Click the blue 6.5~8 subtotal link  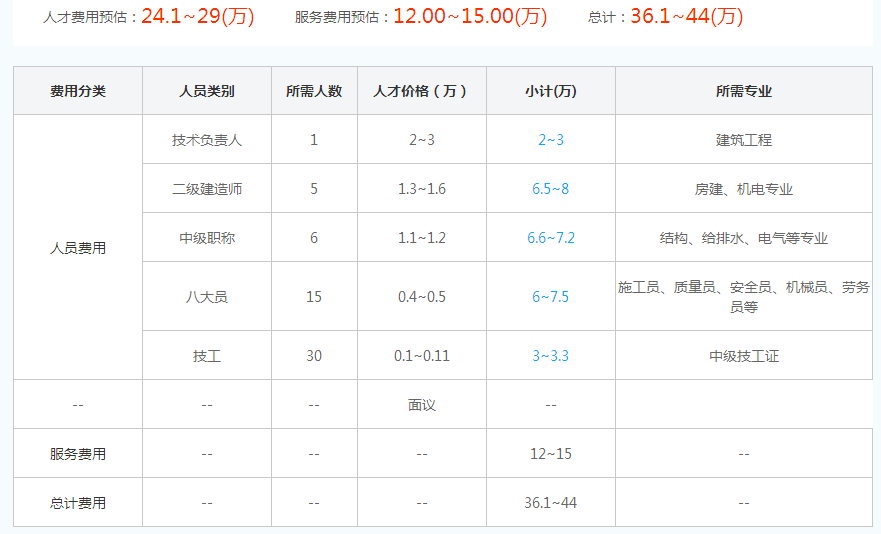[x=551, y=189]
